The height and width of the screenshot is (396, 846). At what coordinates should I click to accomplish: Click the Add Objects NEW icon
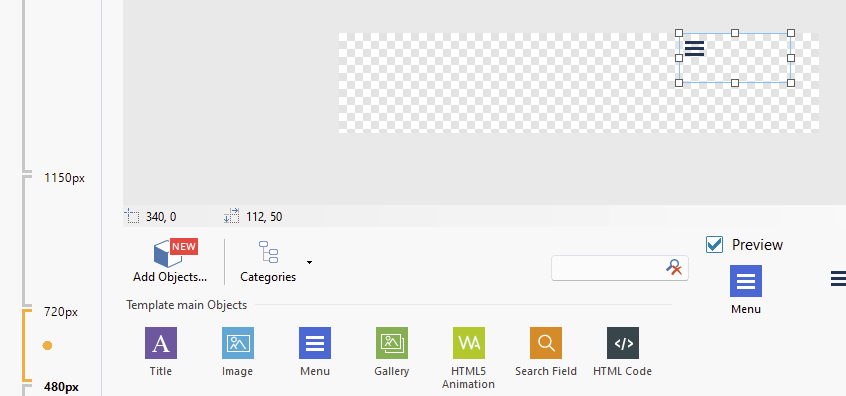[175, 253]
